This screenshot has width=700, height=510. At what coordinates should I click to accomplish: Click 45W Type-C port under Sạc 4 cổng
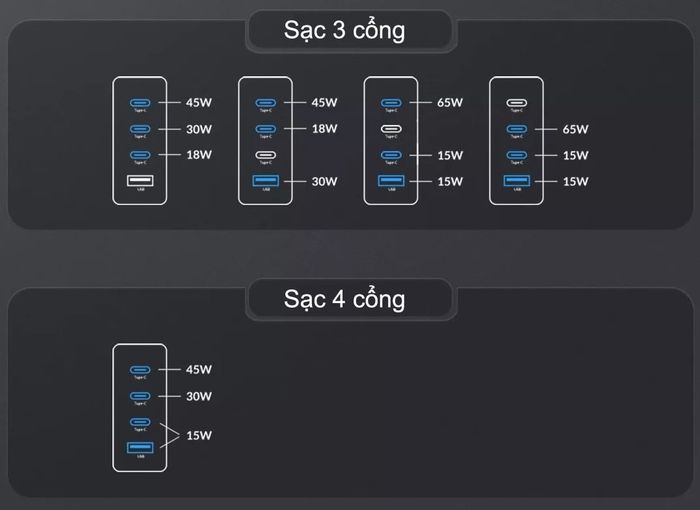tap(140, 370)
